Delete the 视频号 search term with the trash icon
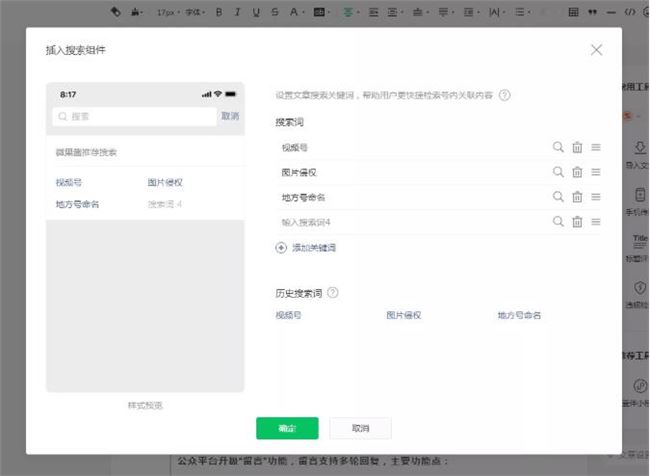 pyautogui.click(x=577, y=147)
